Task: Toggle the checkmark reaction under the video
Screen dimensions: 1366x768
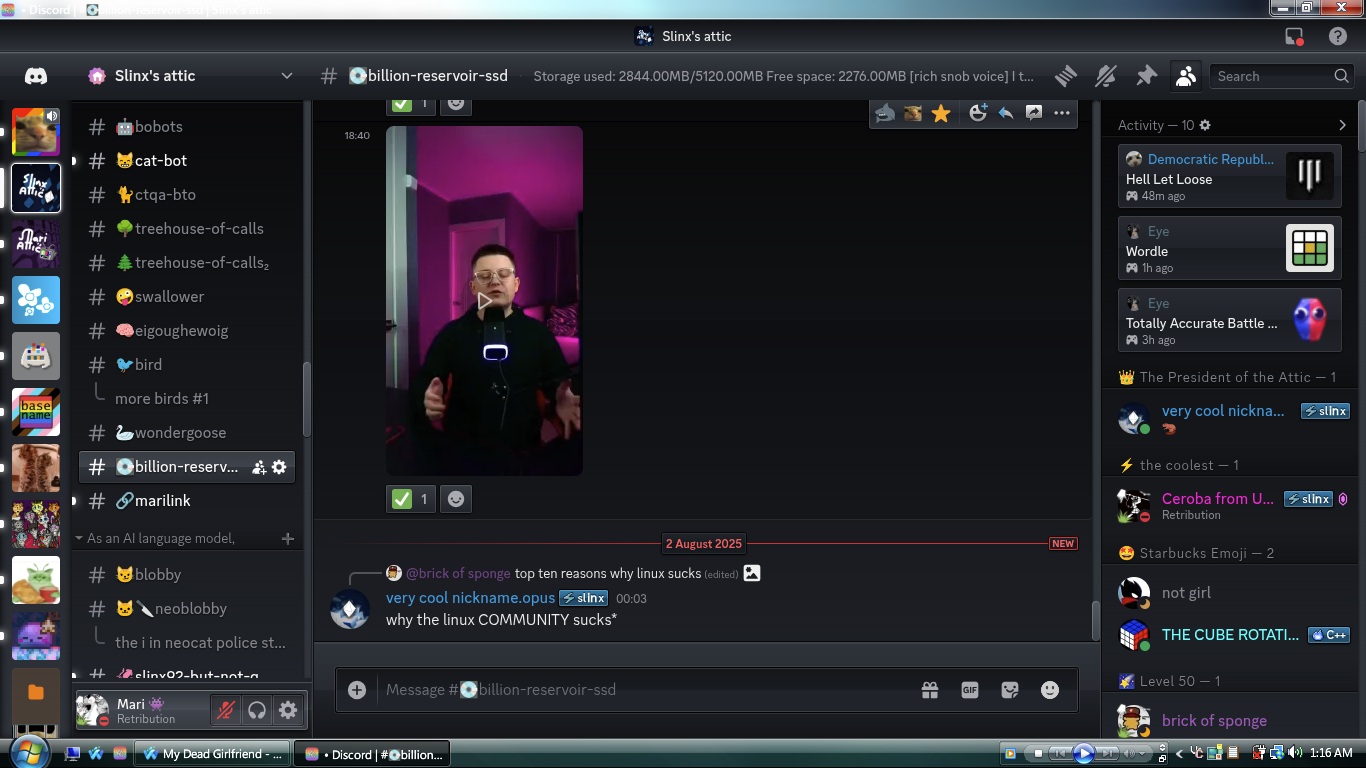Action: (x=411, y=498)
